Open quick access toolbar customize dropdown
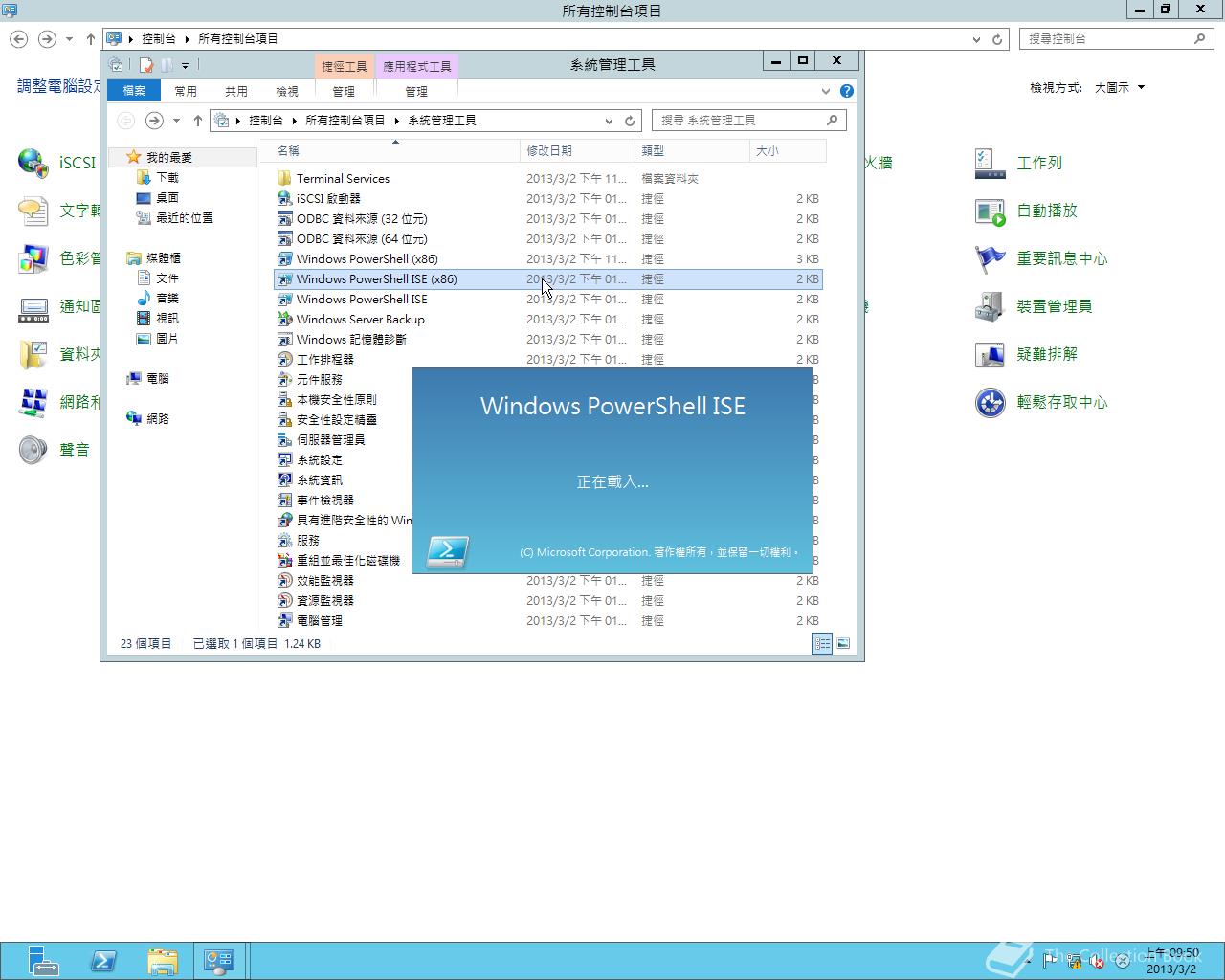The height and width of the screenshot is (980, 1225). [x=186, y=65]
